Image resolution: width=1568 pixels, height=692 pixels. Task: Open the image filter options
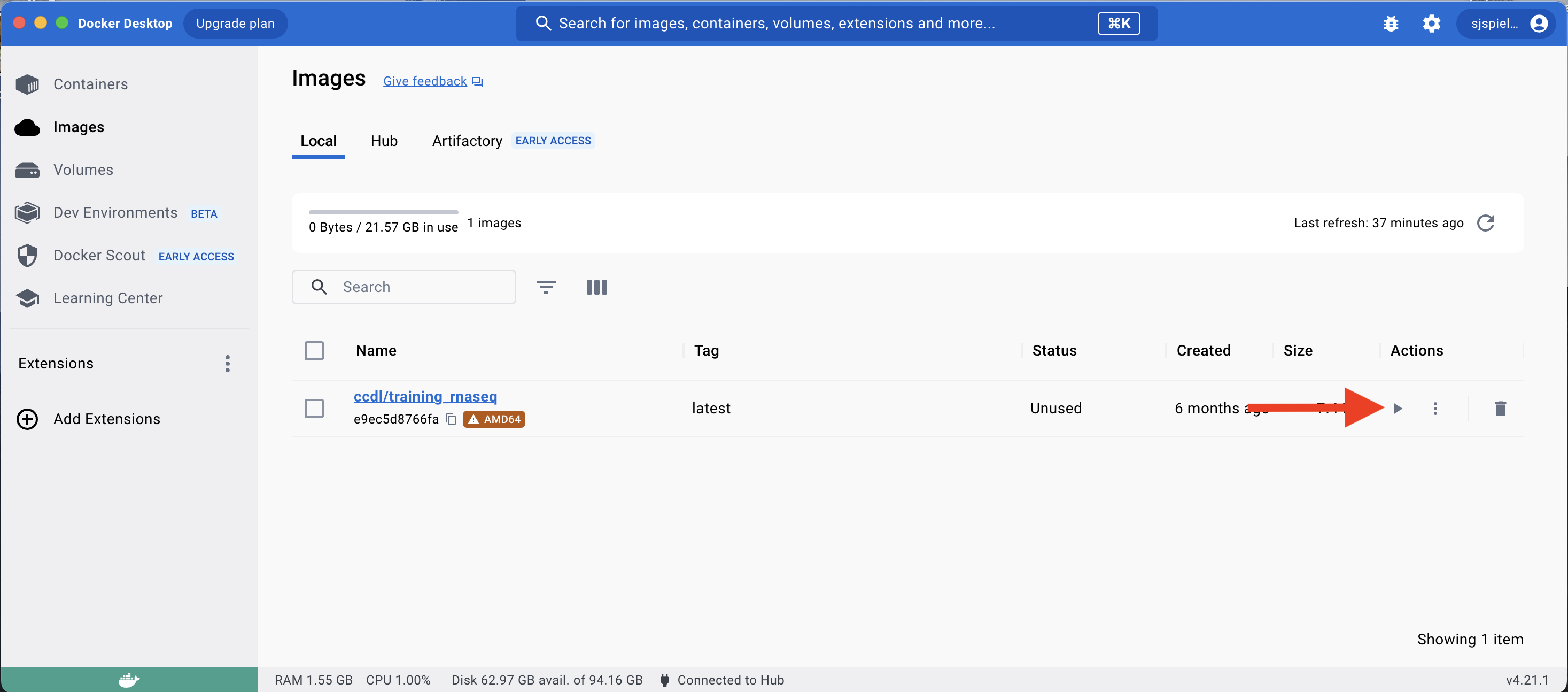[546, 287]
